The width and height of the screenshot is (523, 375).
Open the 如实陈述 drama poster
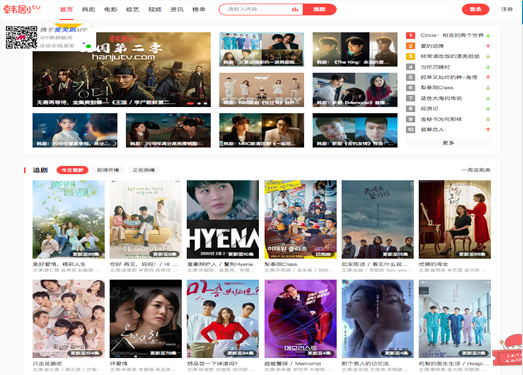tap(378, 220)
